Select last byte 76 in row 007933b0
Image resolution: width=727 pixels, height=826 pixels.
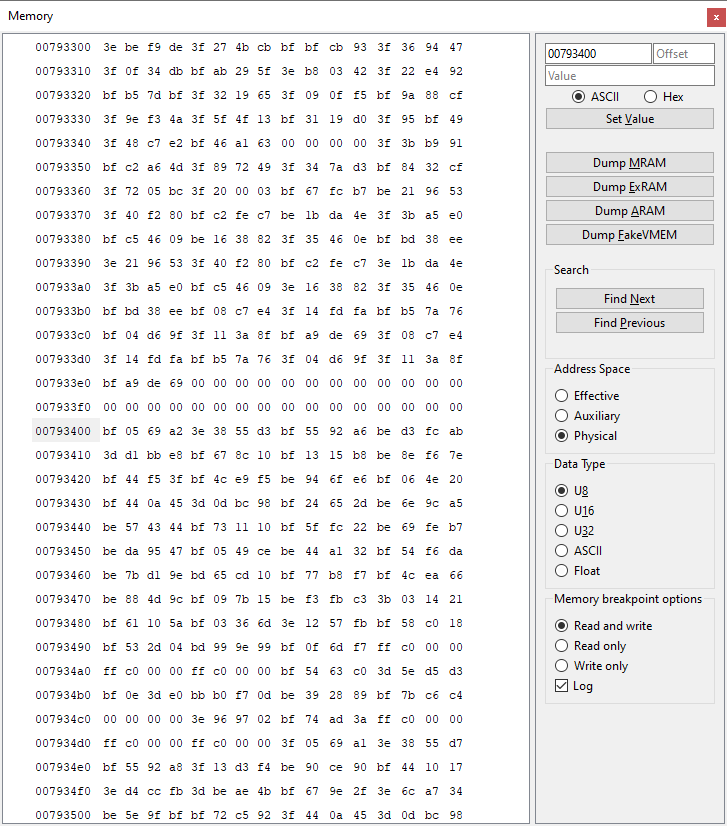[x=456, y=311]
